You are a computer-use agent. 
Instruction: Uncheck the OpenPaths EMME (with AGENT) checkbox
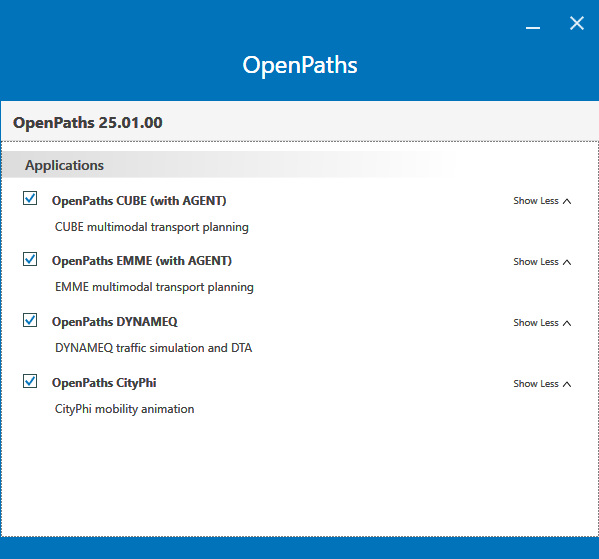click(30, 259)
